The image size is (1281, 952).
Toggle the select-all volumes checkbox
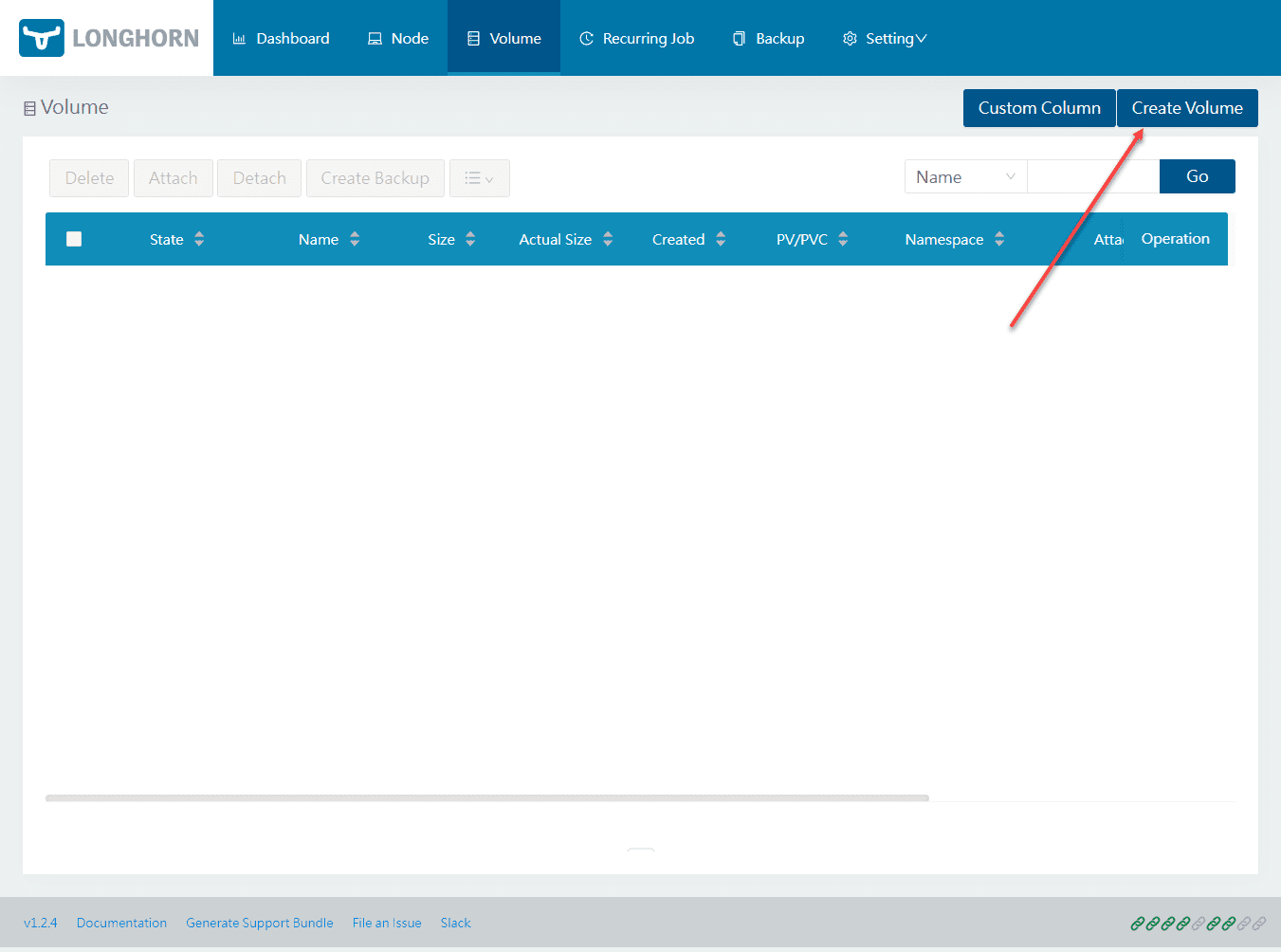tap(74, 239)
